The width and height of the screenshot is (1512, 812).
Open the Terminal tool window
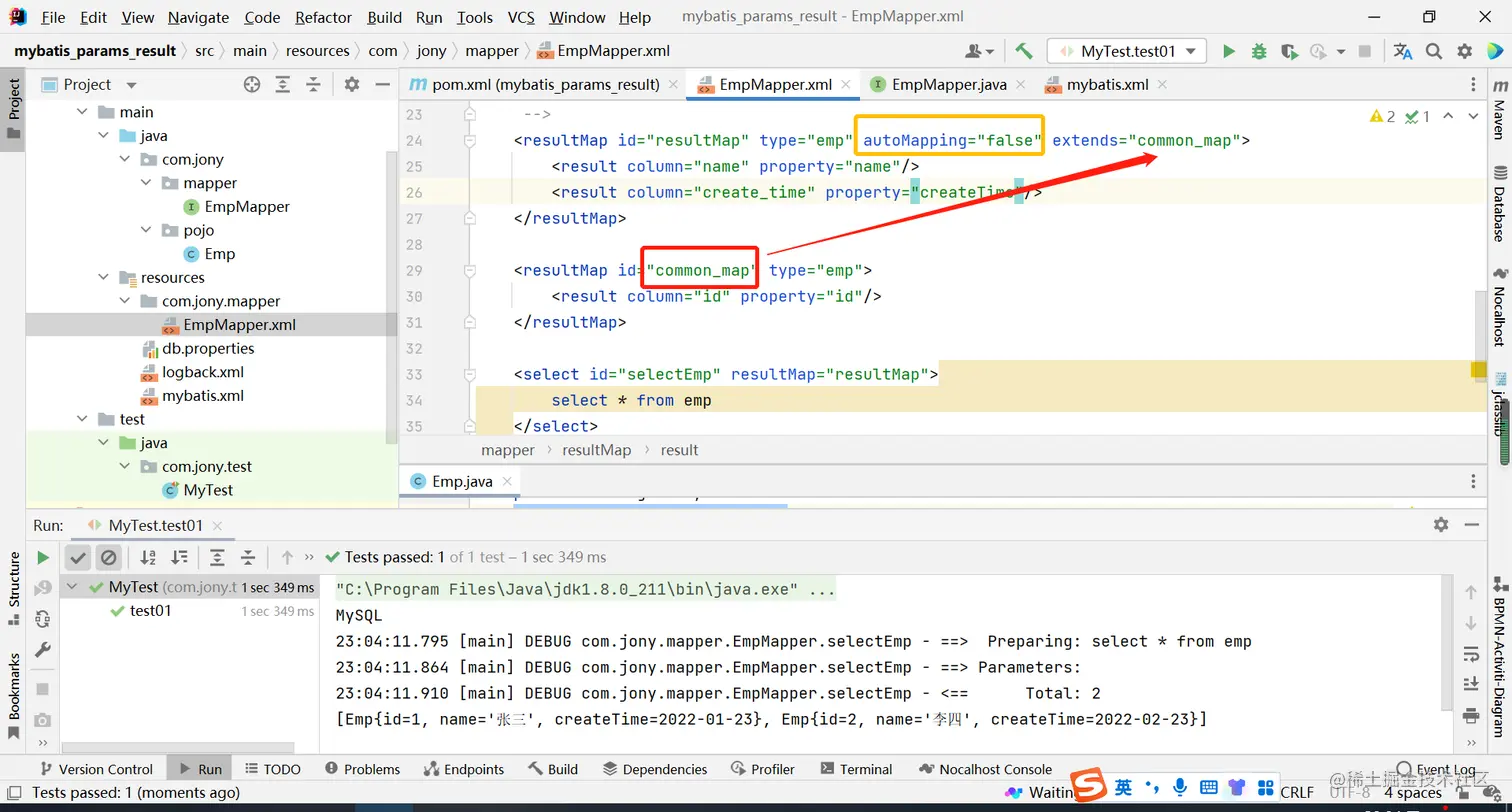point(856,769)
